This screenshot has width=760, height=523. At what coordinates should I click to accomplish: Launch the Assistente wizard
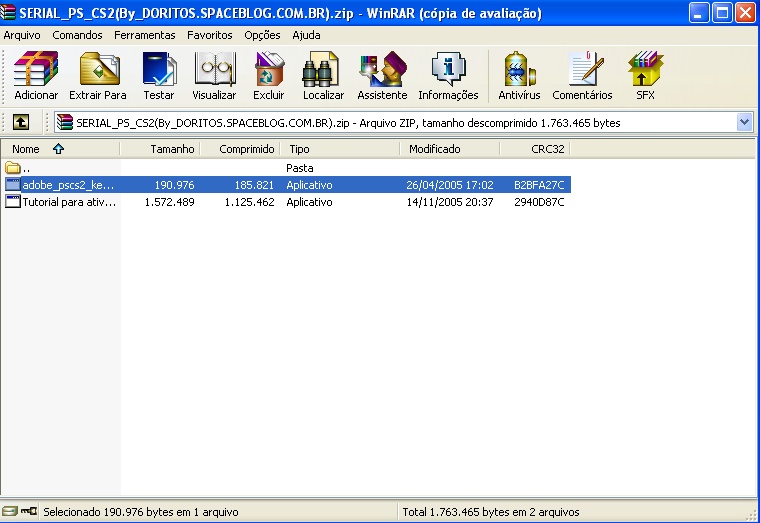coord(382,76)
